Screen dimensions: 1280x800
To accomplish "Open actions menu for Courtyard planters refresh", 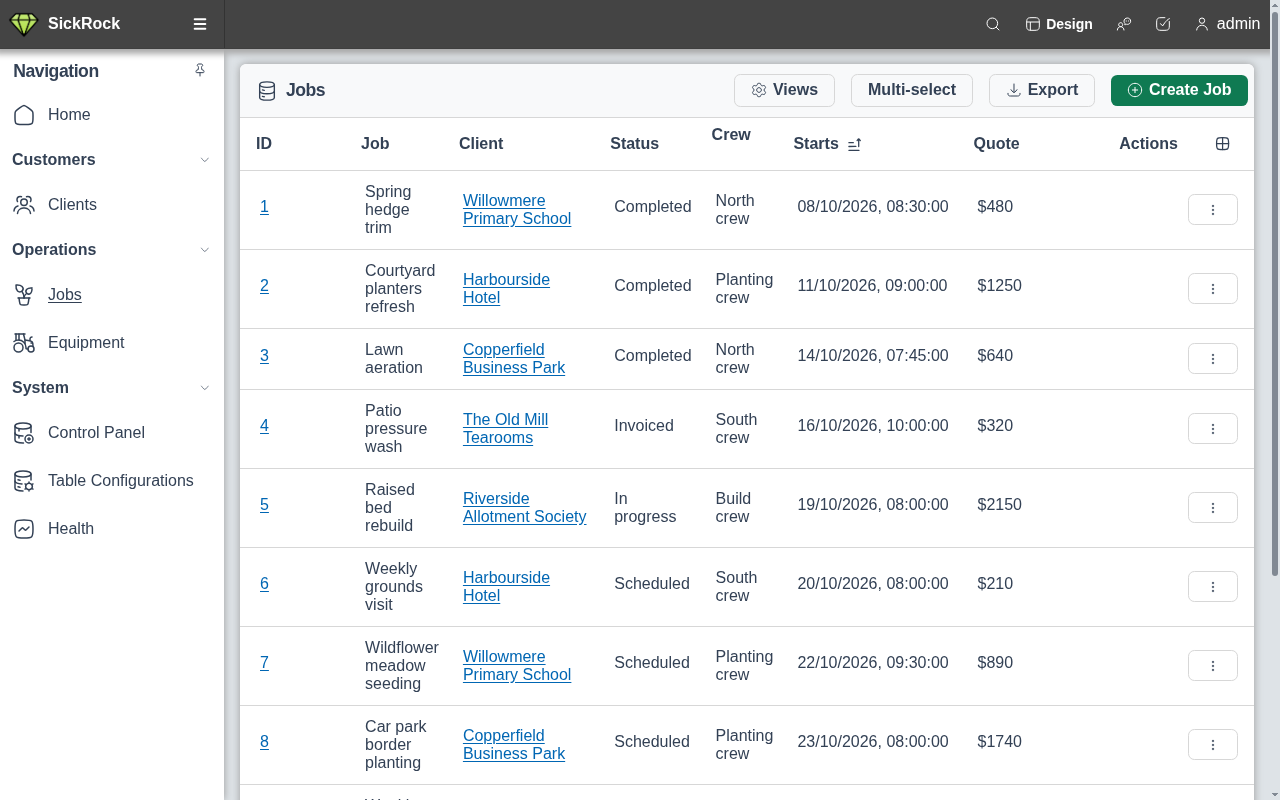I will point(1213,289).
